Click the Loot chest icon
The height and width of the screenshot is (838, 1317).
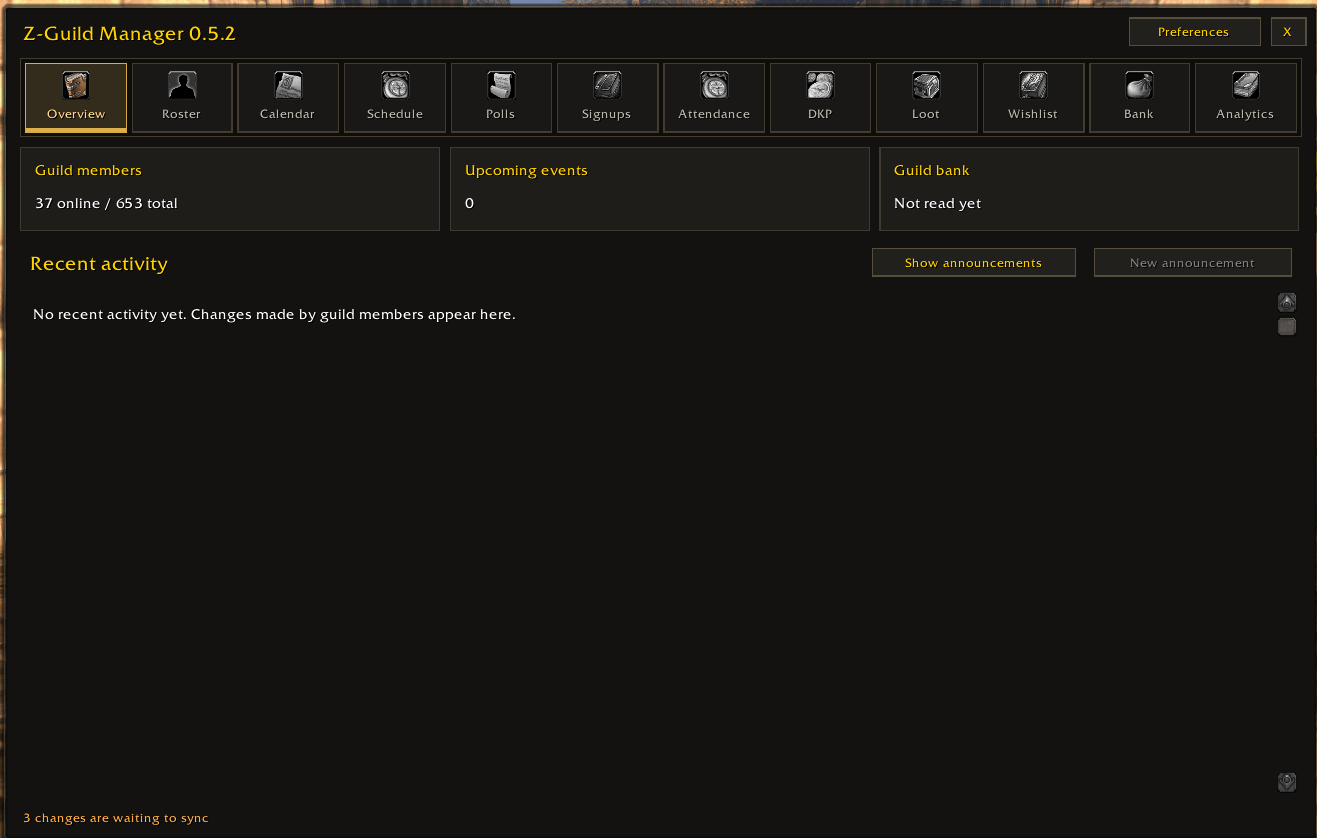926,85
